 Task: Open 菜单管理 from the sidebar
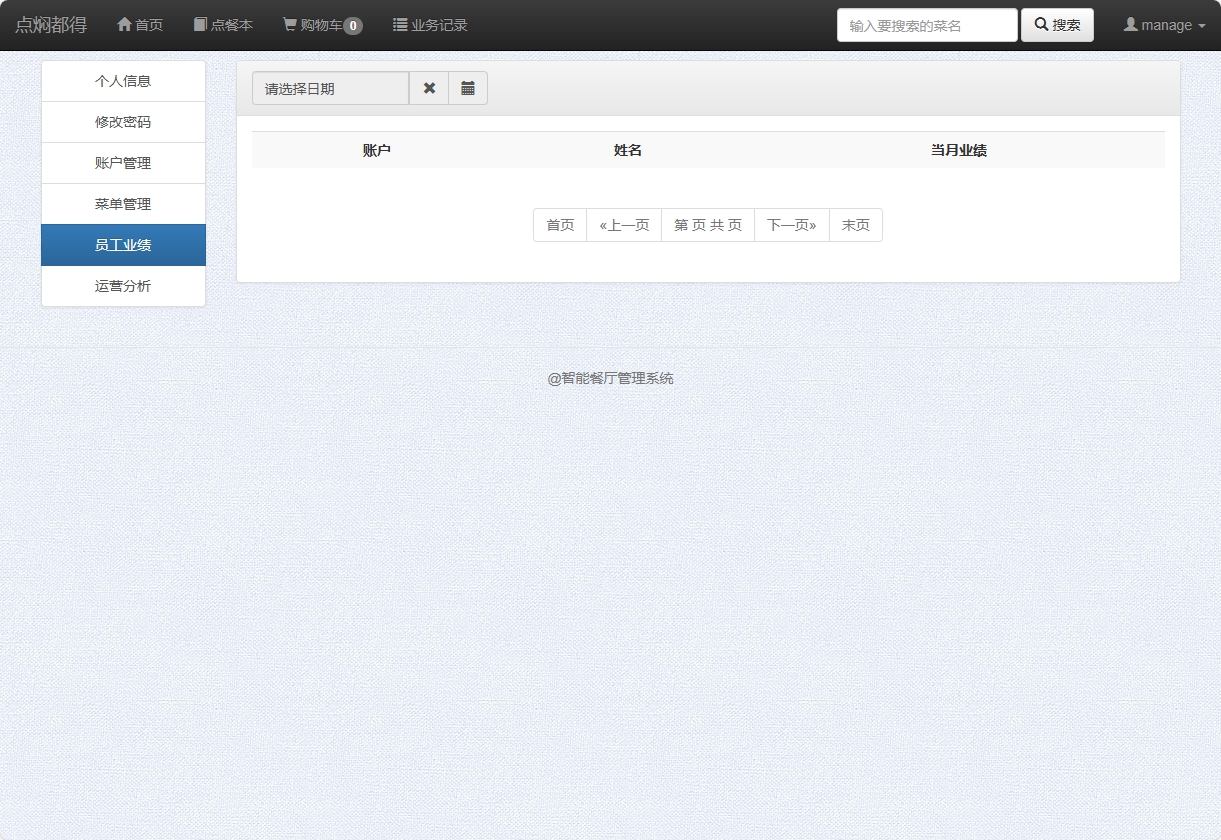[x=123, y=203]
